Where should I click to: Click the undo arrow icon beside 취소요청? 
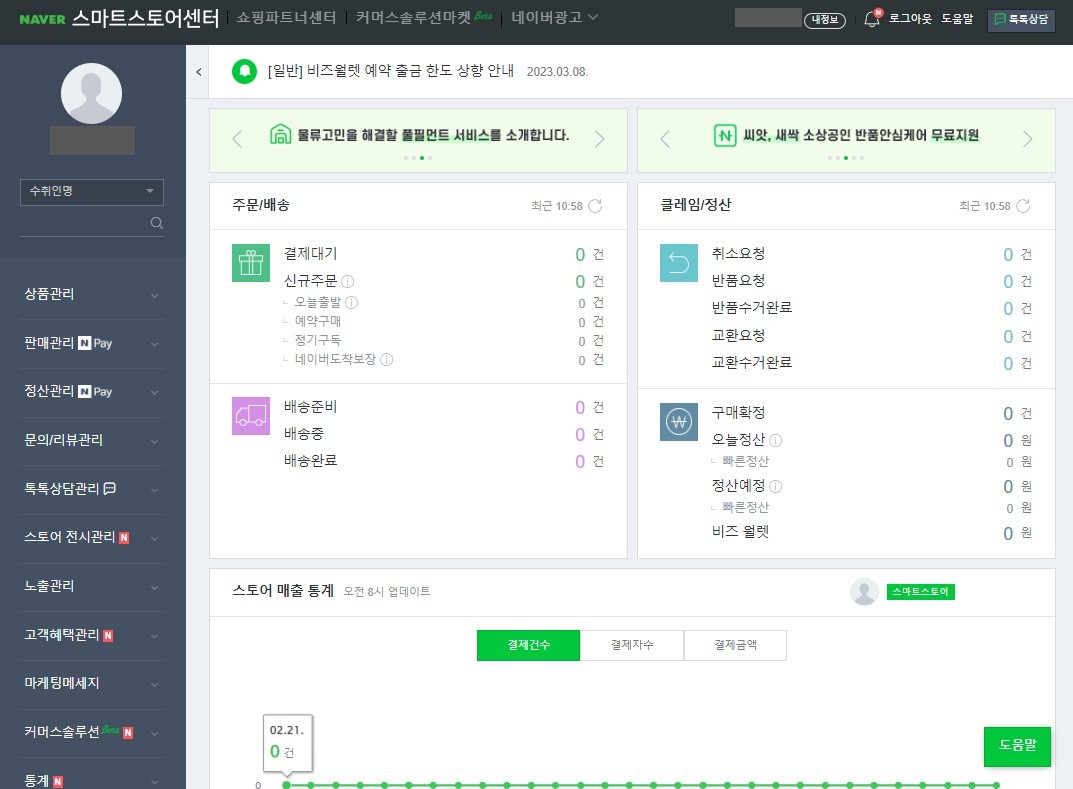click(678, 263)
